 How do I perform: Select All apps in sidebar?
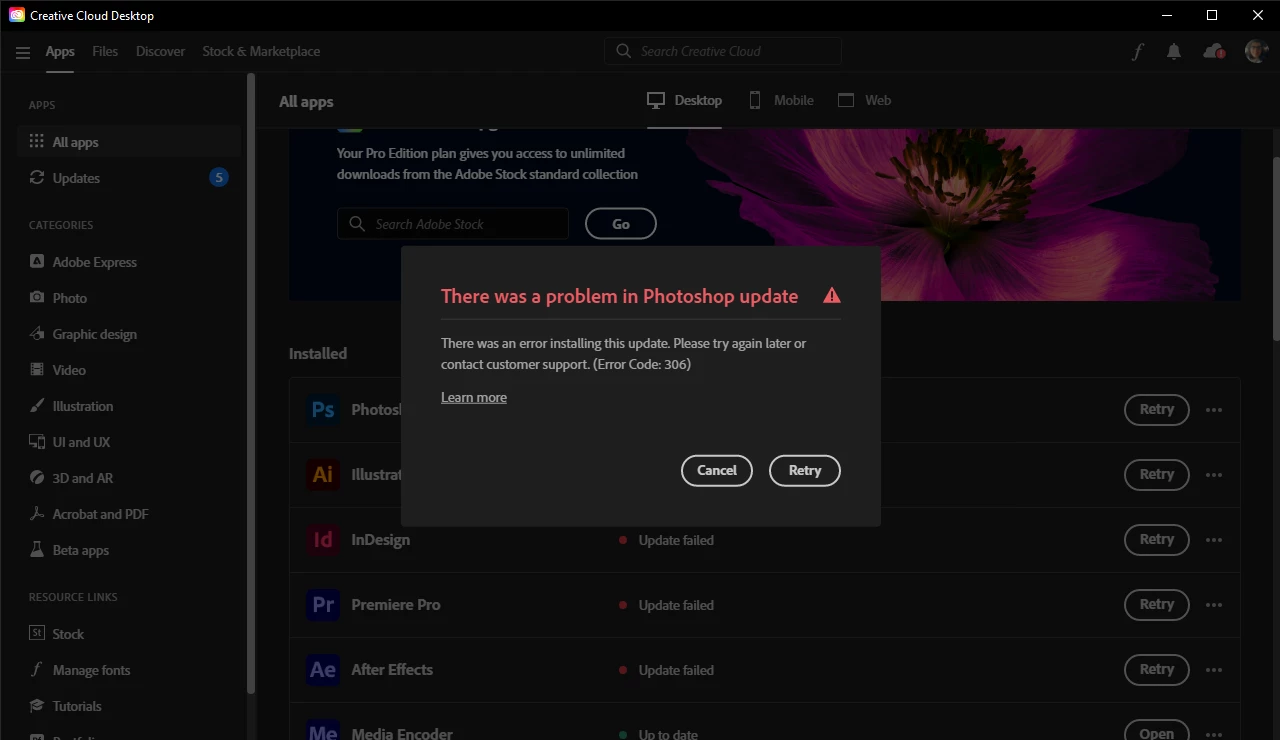point(129,142)
